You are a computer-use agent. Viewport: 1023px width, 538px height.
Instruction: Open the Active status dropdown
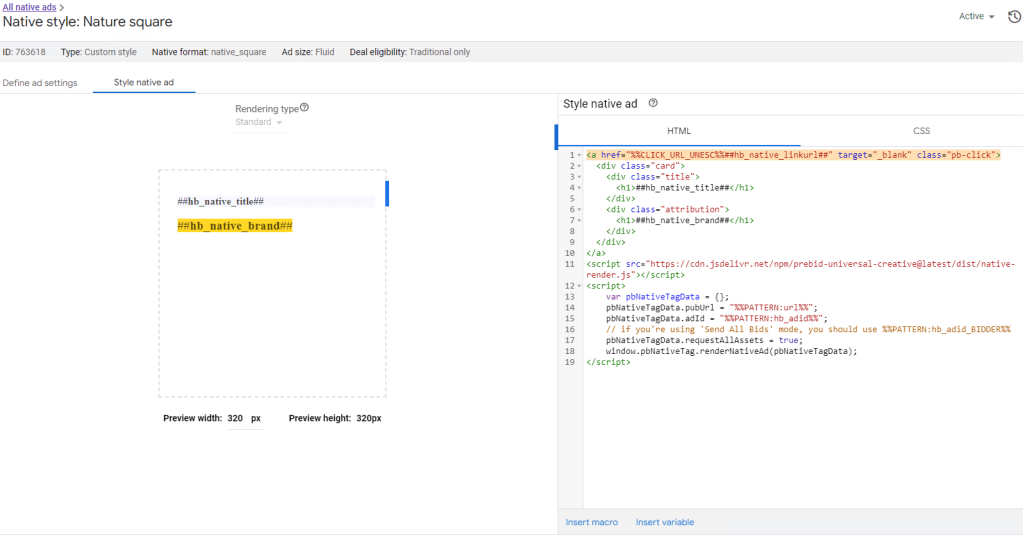[x=976, y=17]
